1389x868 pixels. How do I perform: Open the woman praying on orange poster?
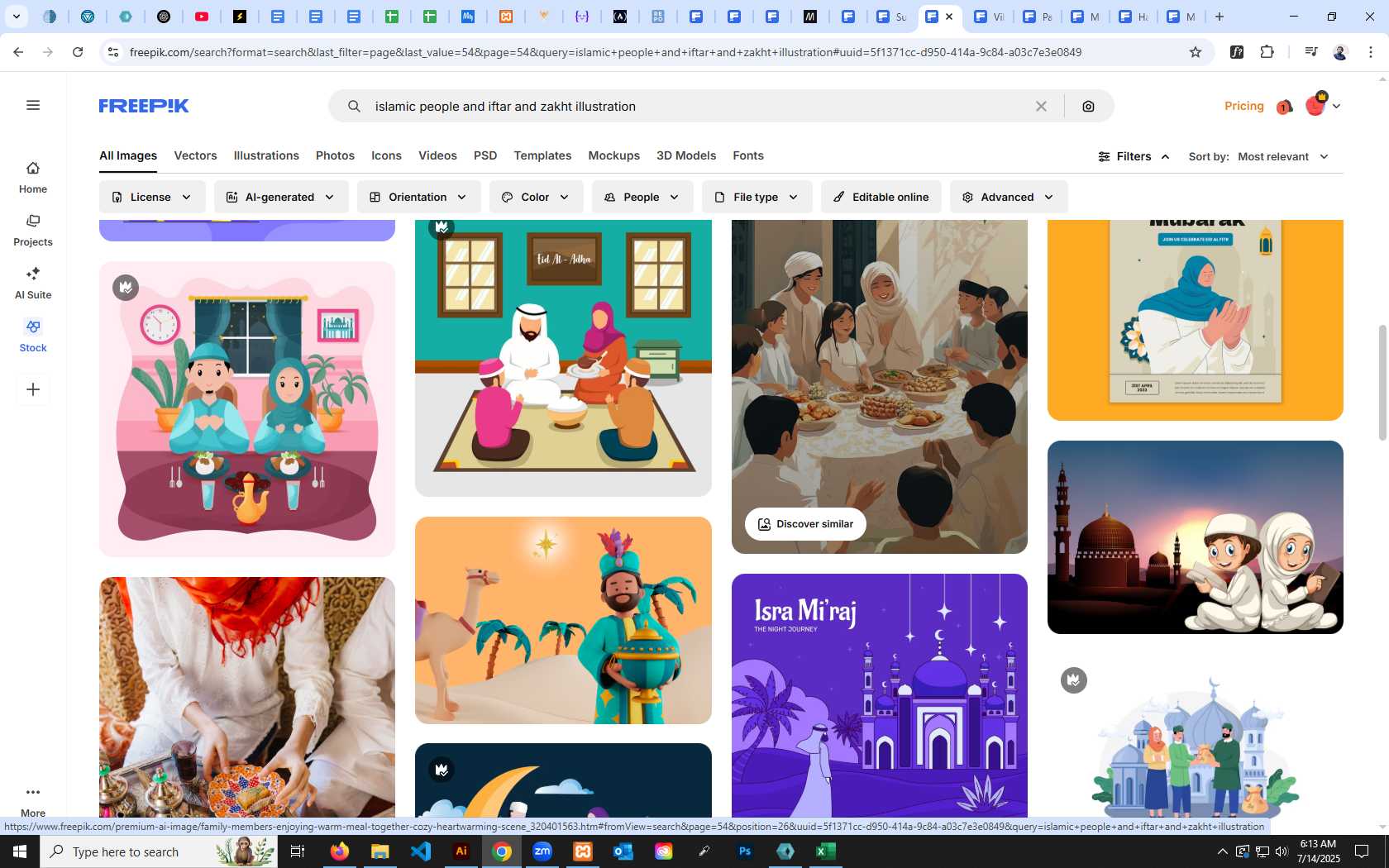[1196, 321]
